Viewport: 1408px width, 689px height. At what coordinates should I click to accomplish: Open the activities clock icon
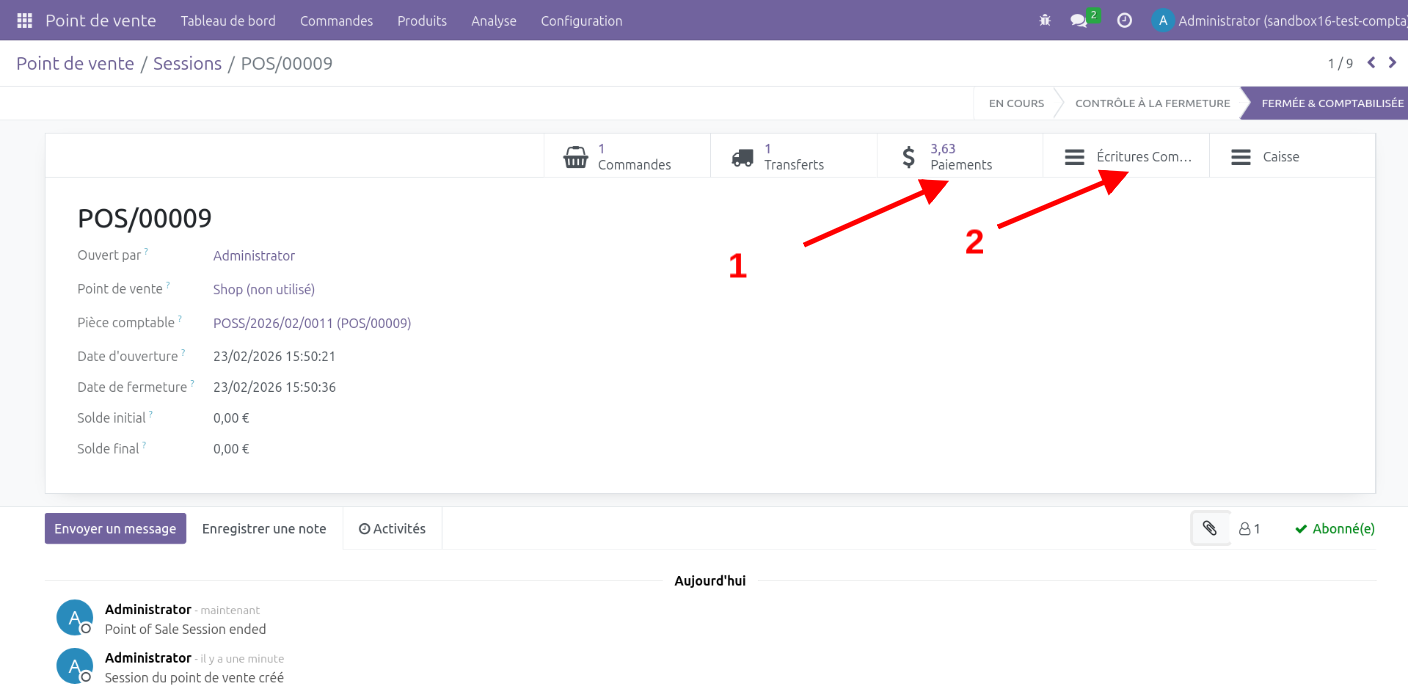(x=1124, y=20)
